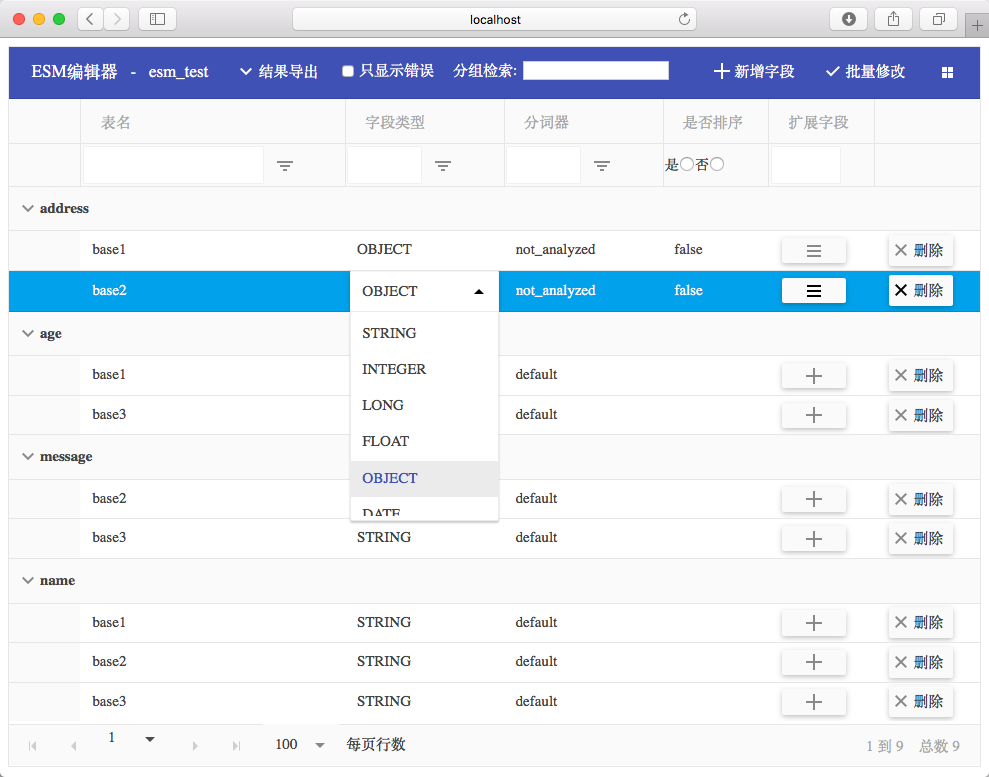989x777 pixels.
Task: Delete the age base1 row
Action: 920,375
